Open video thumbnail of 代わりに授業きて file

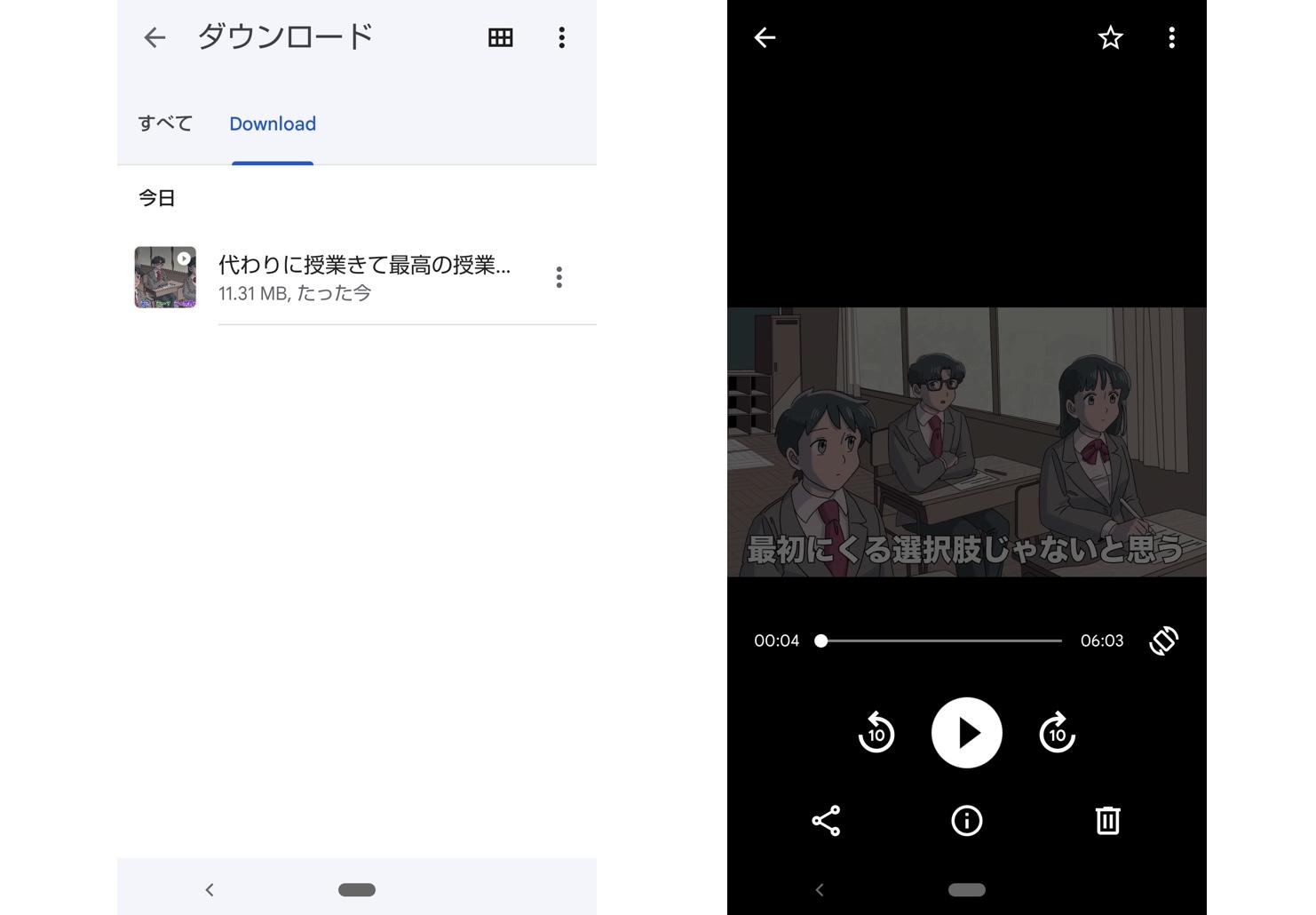tap(165, 277)
